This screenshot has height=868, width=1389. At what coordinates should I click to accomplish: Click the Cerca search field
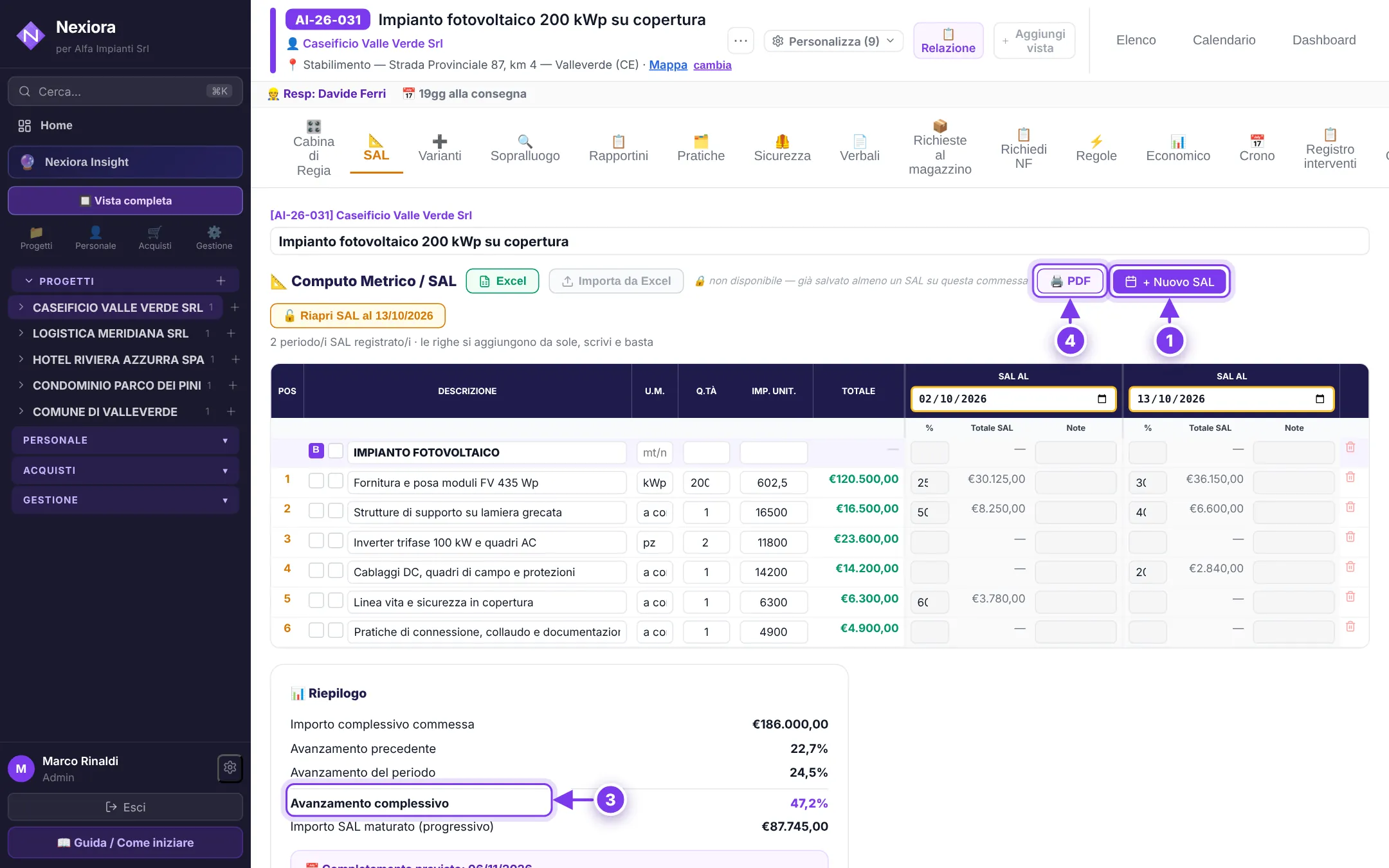pos(125,91)
